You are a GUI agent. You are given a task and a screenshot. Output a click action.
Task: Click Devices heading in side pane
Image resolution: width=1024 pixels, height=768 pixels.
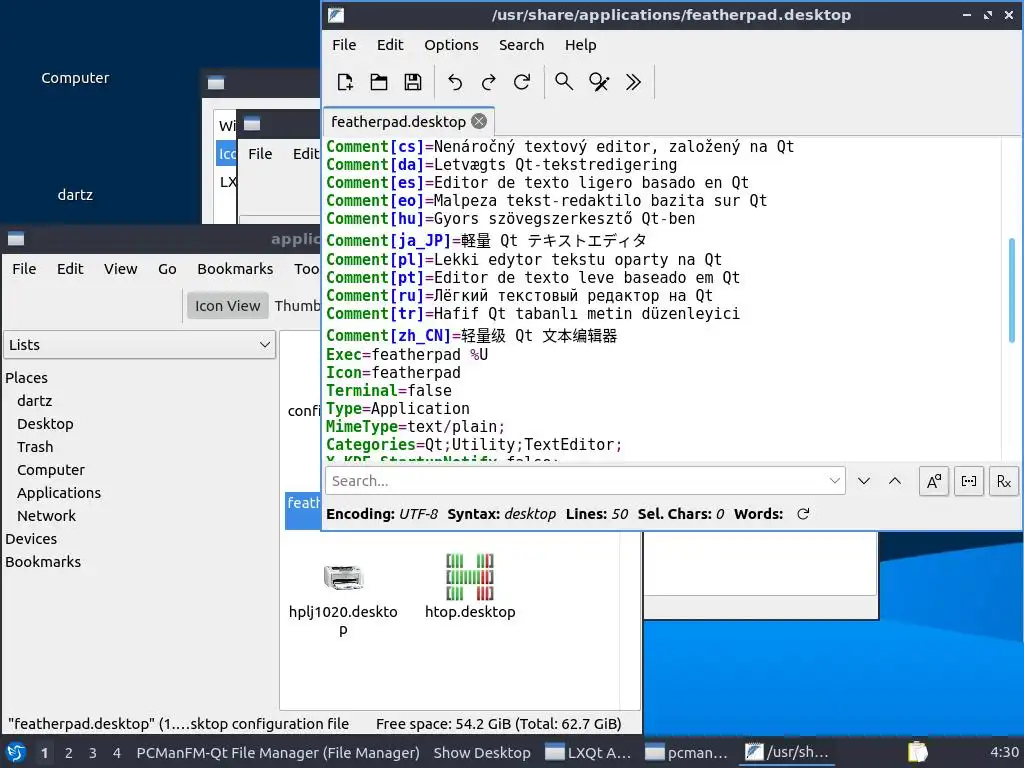pos(31,539)
